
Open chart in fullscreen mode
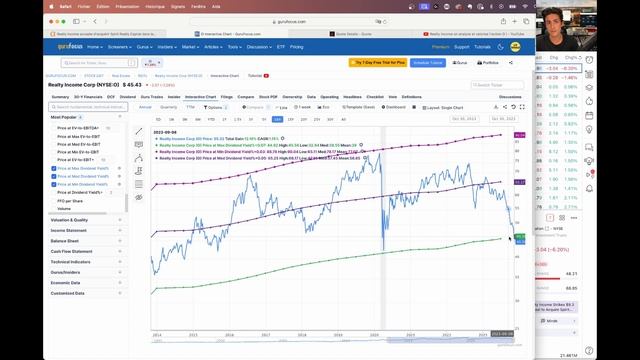point(522,107)
